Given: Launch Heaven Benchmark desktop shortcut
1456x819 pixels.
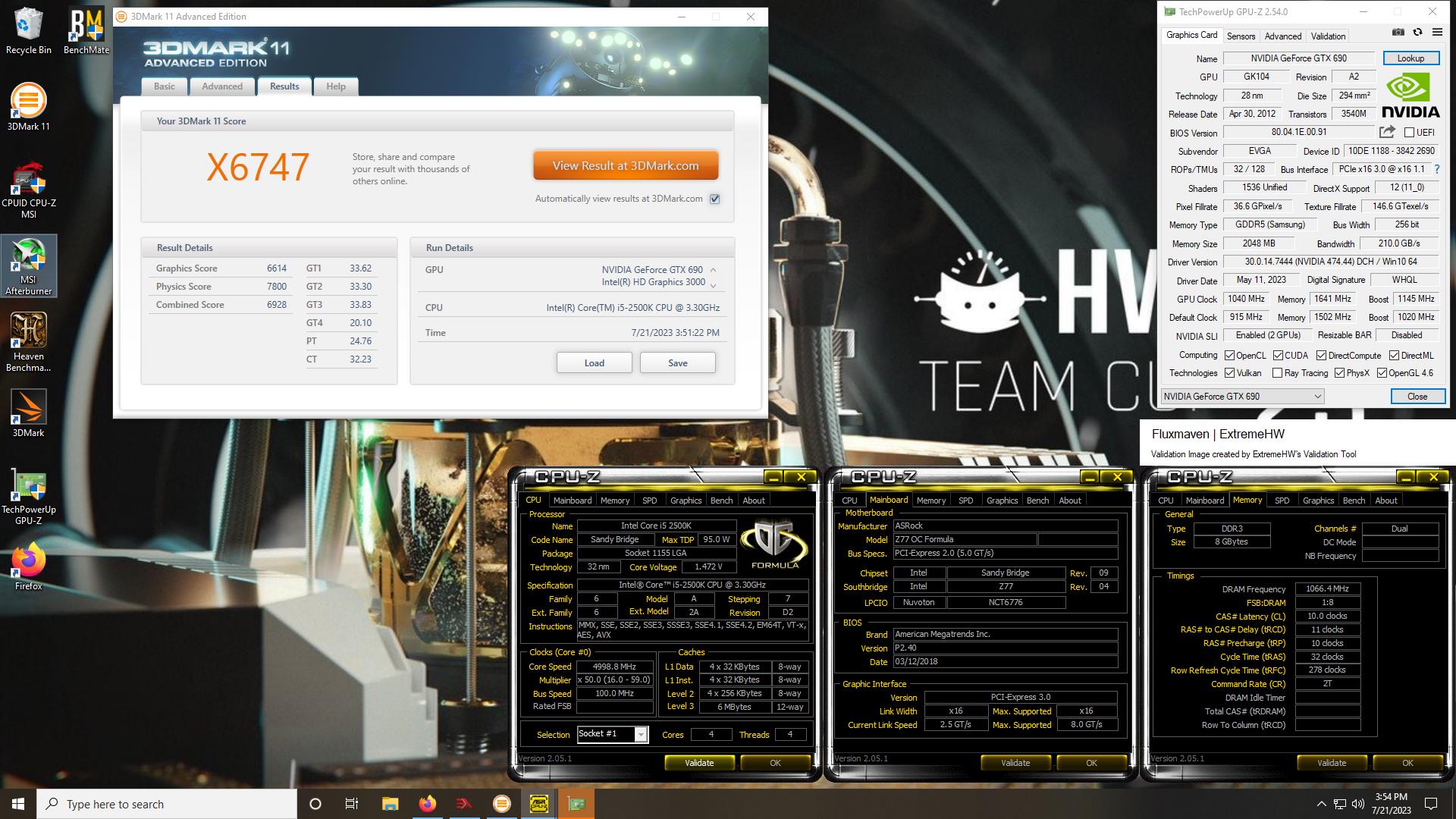Looking at the screenshot, I should pos(29,343).
